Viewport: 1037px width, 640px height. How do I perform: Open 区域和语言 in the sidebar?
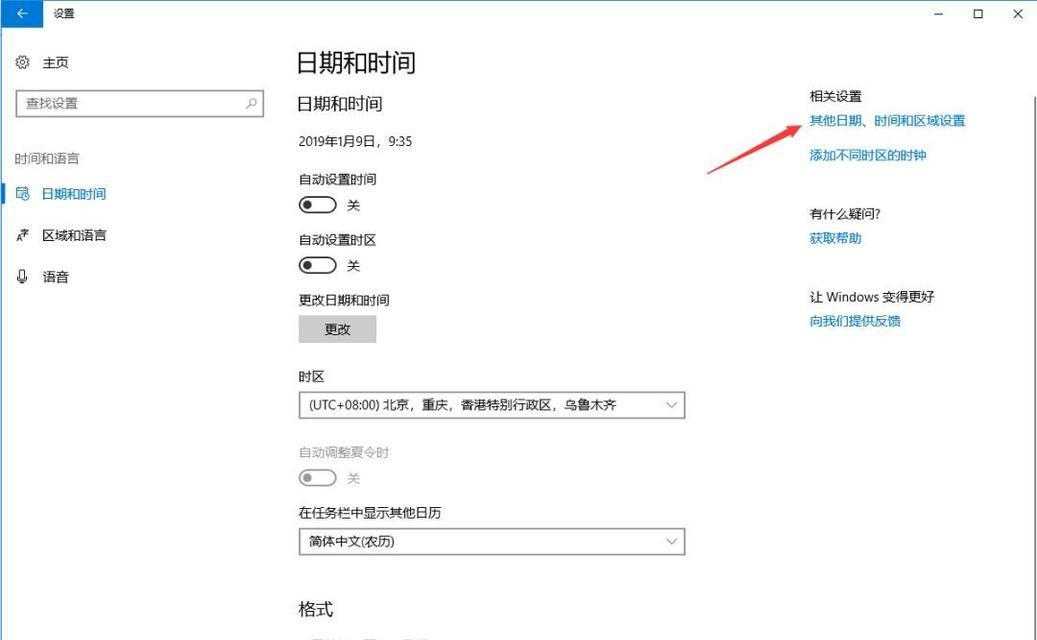(x=74, y=235)
